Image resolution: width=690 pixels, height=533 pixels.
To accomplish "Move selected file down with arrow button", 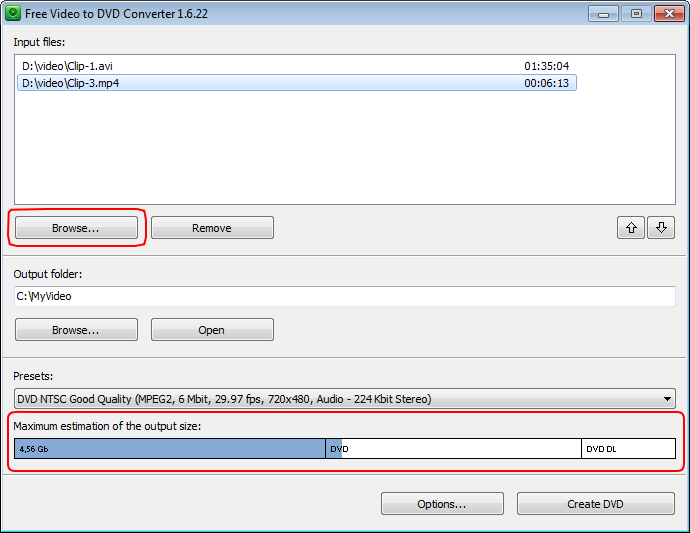I will click(660, 228).
